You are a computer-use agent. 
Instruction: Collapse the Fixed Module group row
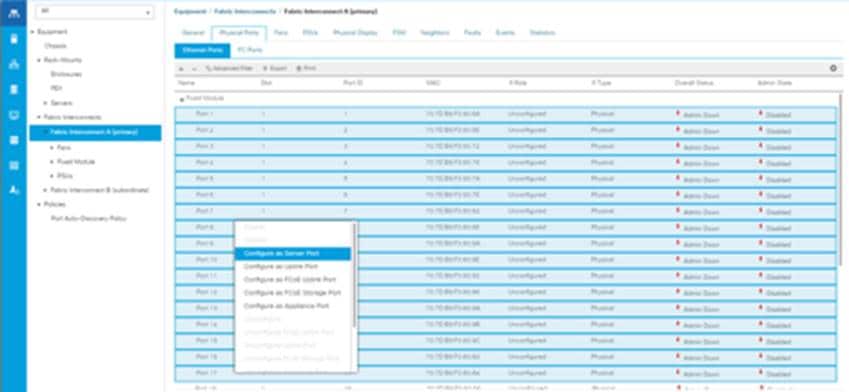point(181,99)
